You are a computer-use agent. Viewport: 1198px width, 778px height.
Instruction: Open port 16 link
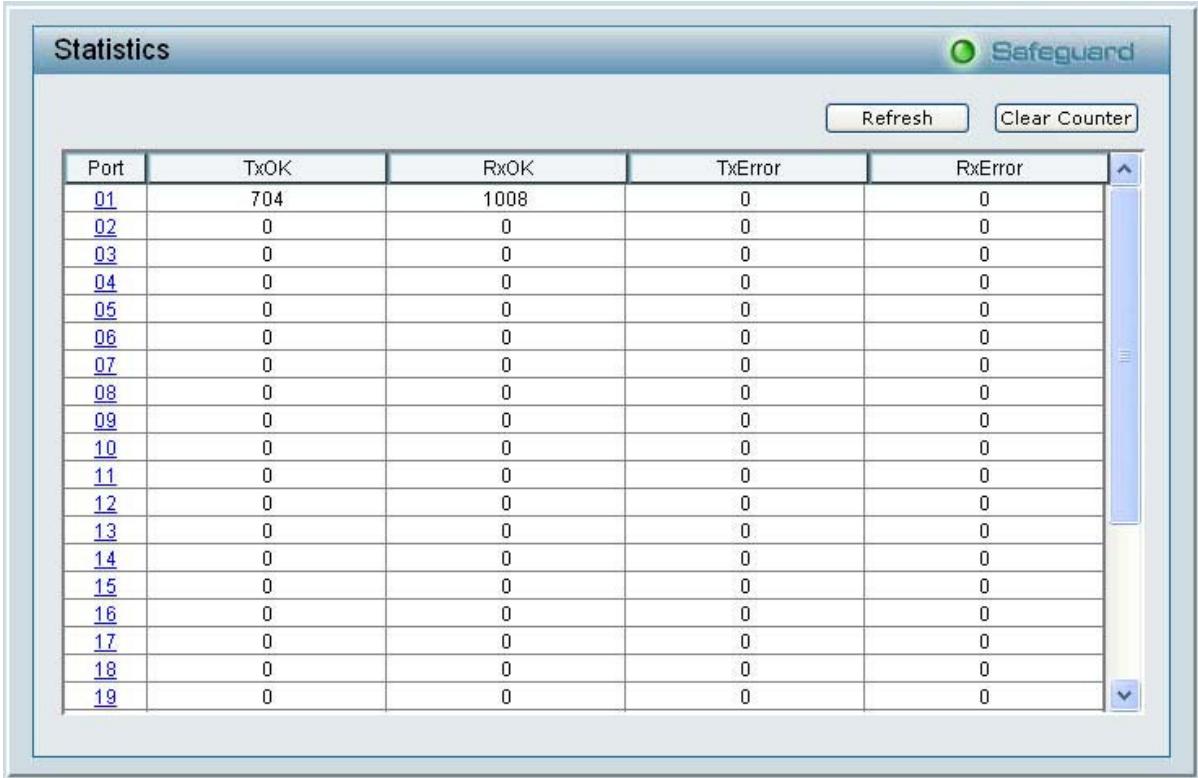point(105,614)
